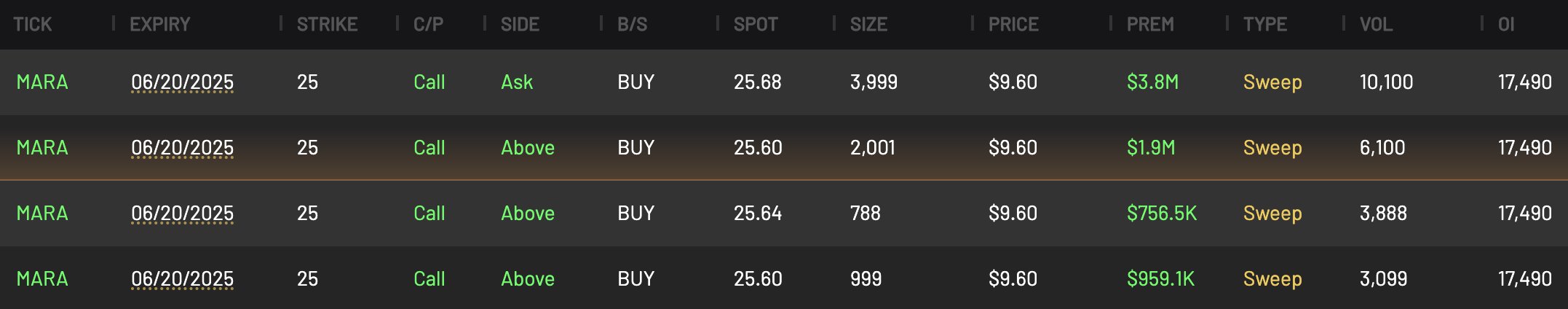The height and width of the screenshot is (309, 1568).
Task: Click the TYPE column header
Action: [x=1265, y=25]
